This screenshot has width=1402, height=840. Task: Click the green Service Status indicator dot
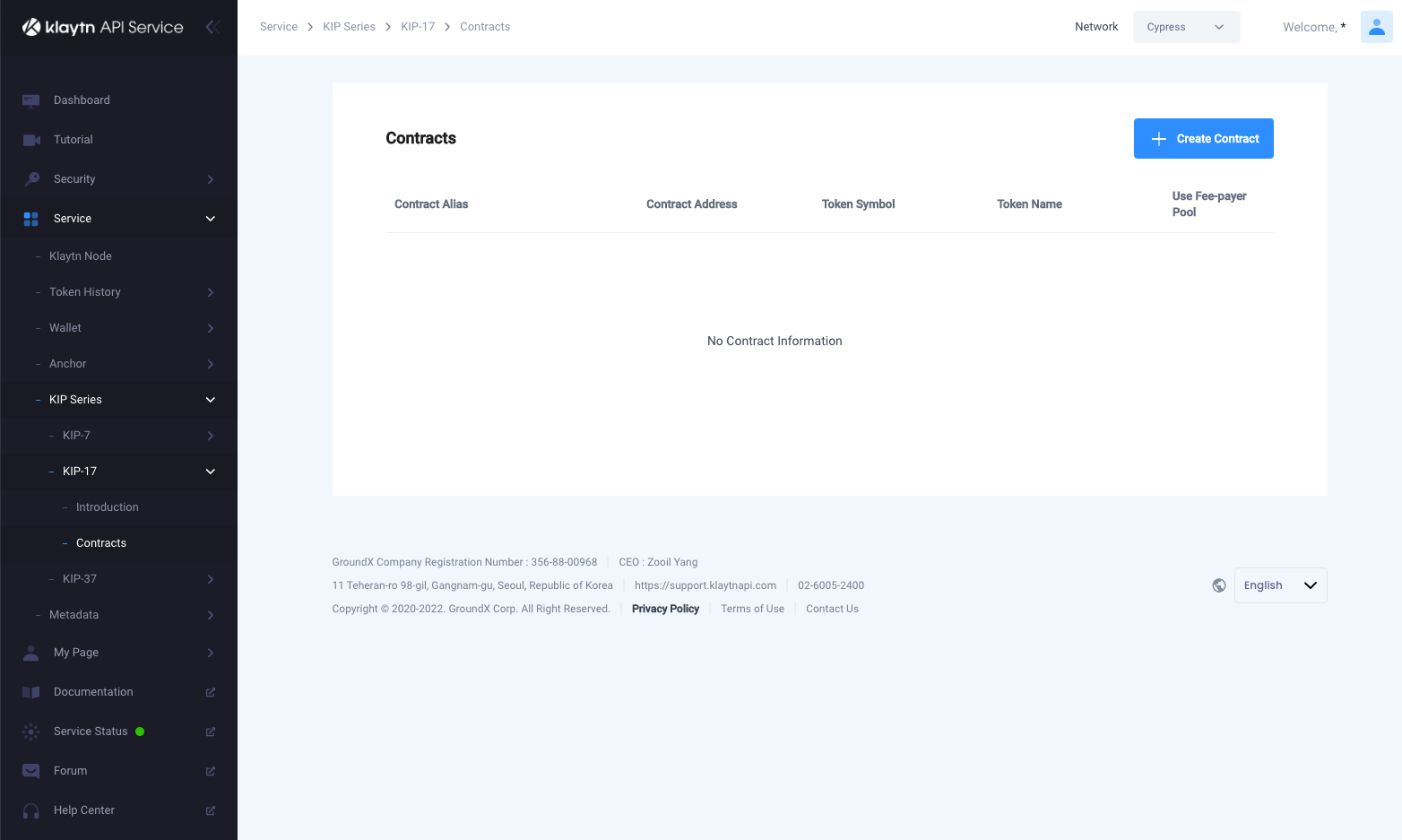140,732
